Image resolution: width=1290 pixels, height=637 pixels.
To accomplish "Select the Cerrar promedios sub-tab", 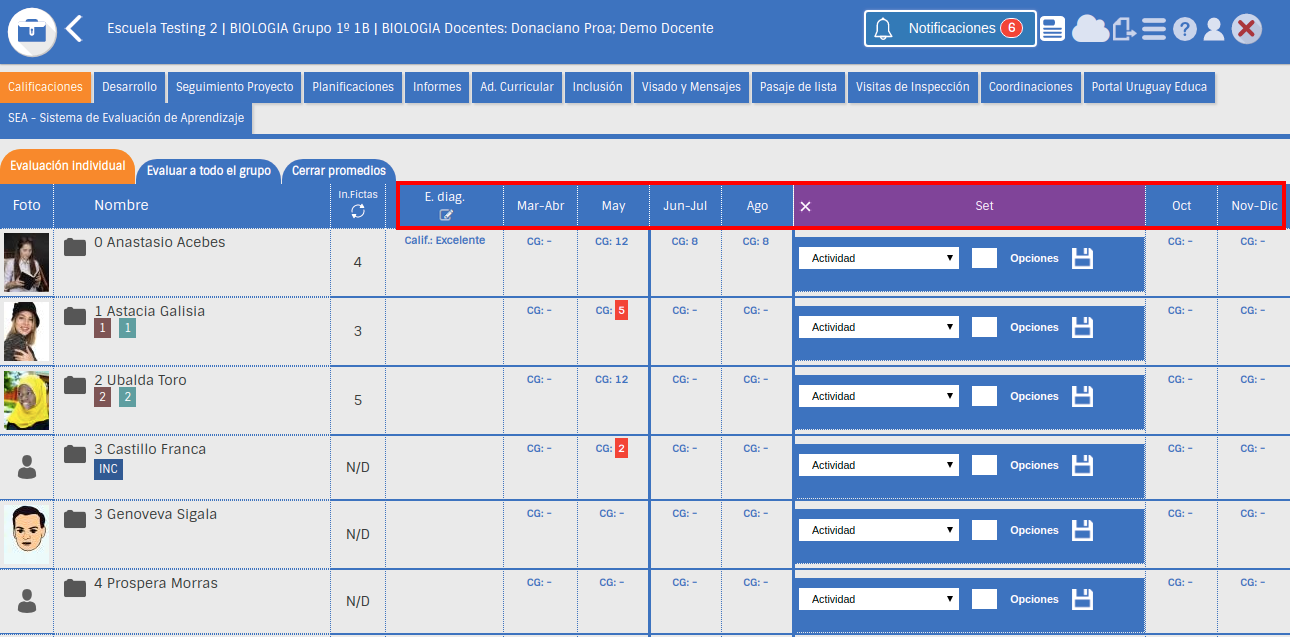I will [339, 171].
